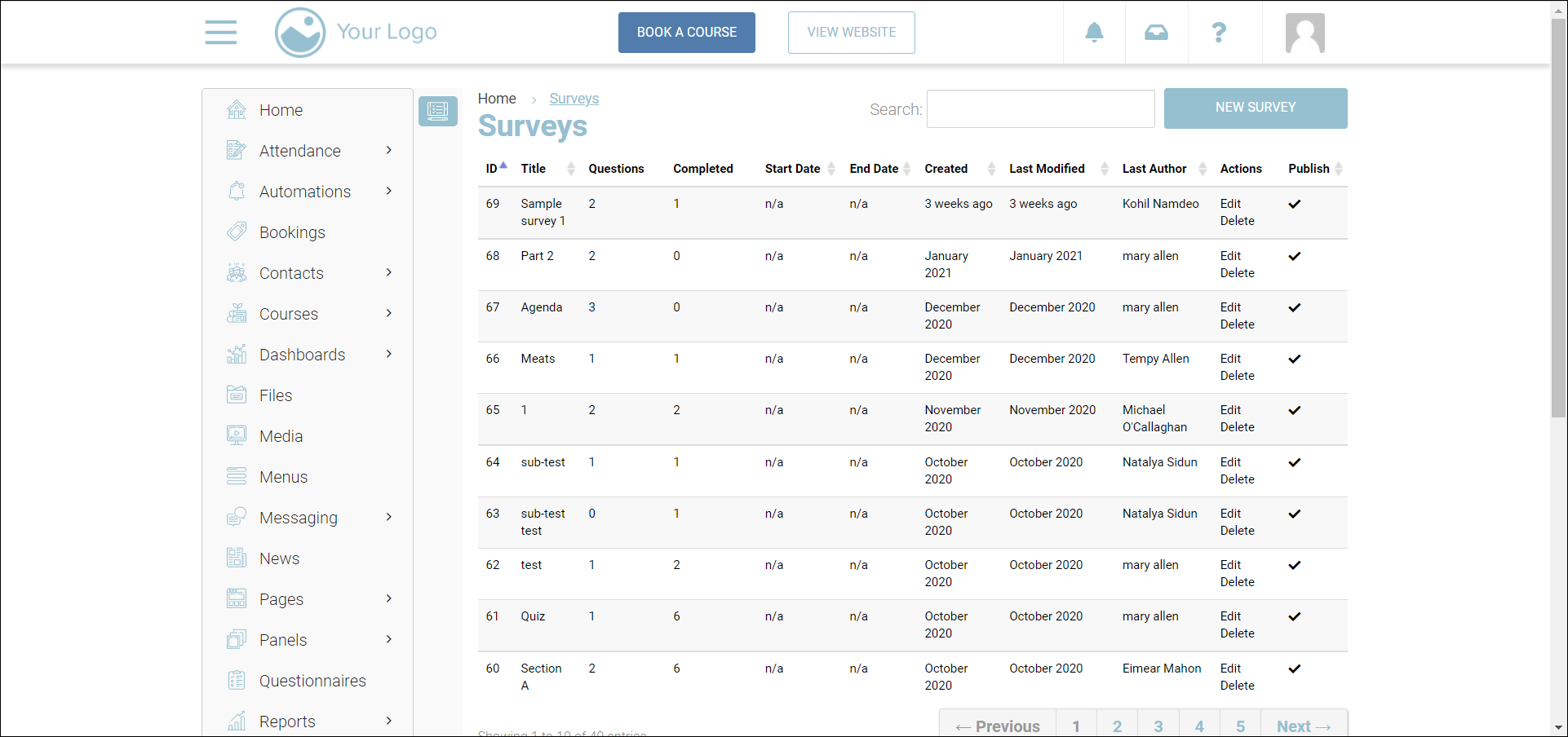
Task: Click Delete for the Meats survey
Action: pyautogui.click(x=1237, y=376)
